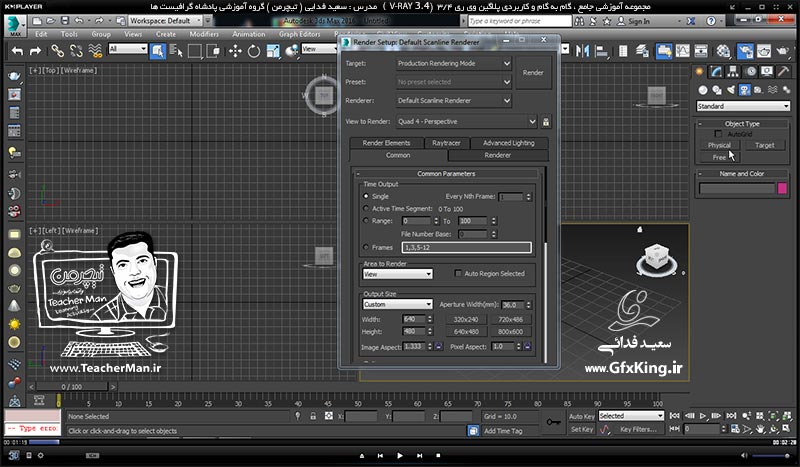Select Cameras category icon
Viewport: 800px width, 467px height.
[745, 90]
